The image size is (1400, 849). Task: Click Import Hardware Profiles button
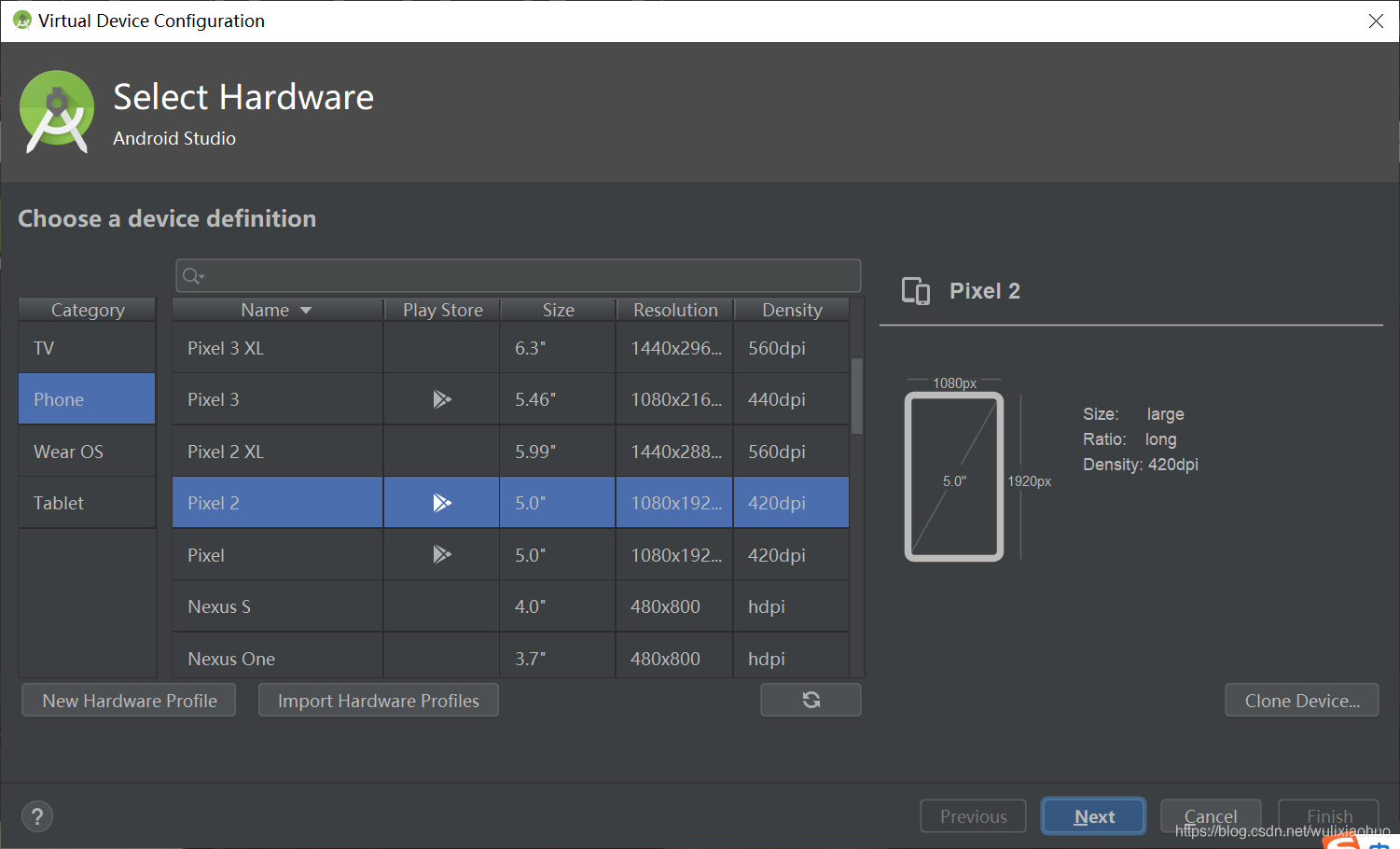[378, 701]
